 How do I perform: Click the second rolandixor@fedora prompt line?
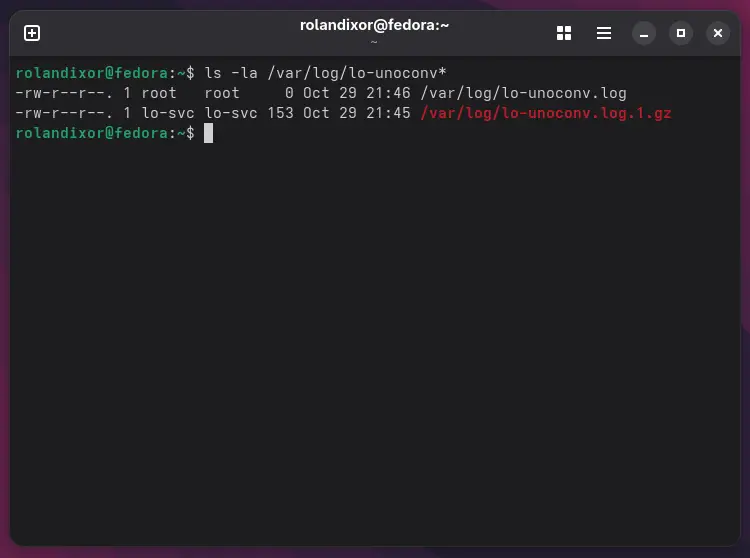point(92,133)
